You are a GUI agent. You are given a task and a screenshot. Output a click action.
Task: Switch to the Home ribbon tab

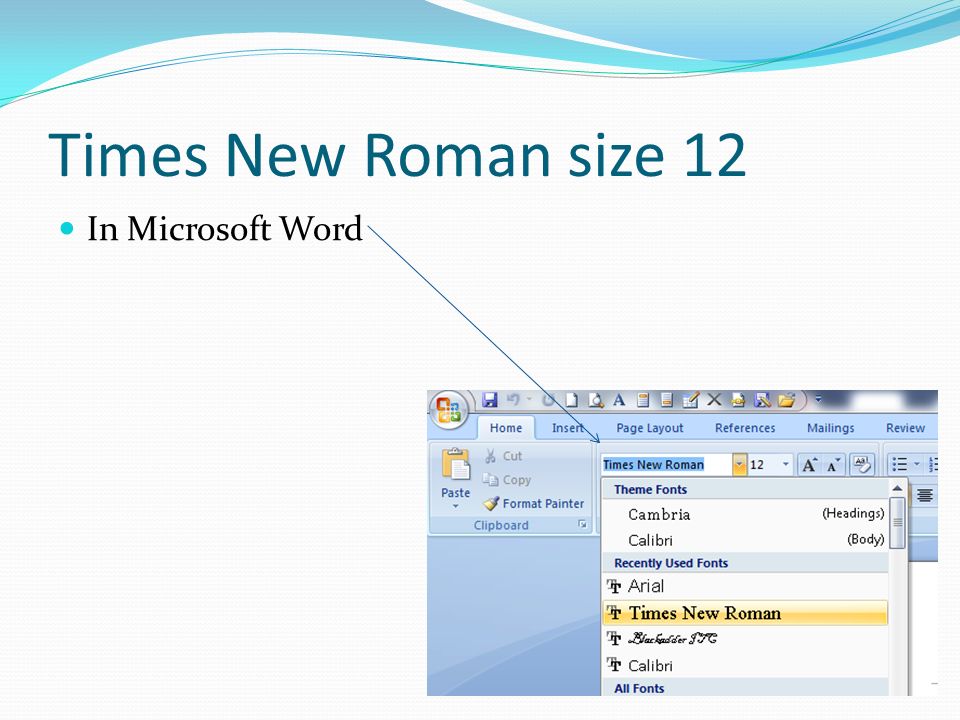pos(506,428)
